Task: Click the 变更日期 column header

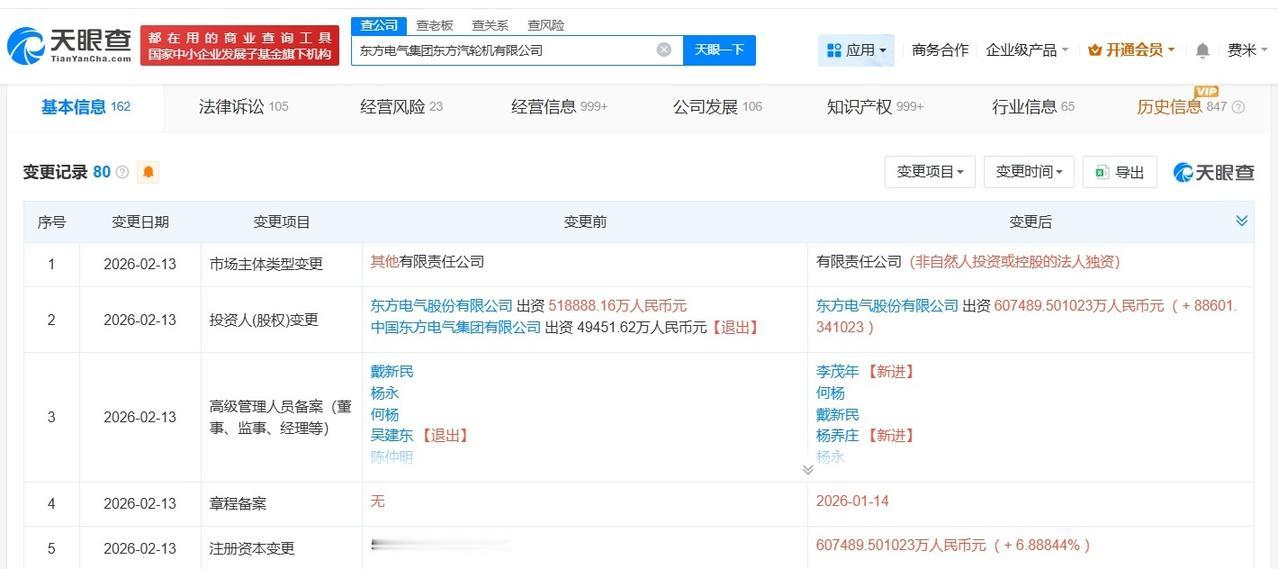Action: tap(140, 222)
